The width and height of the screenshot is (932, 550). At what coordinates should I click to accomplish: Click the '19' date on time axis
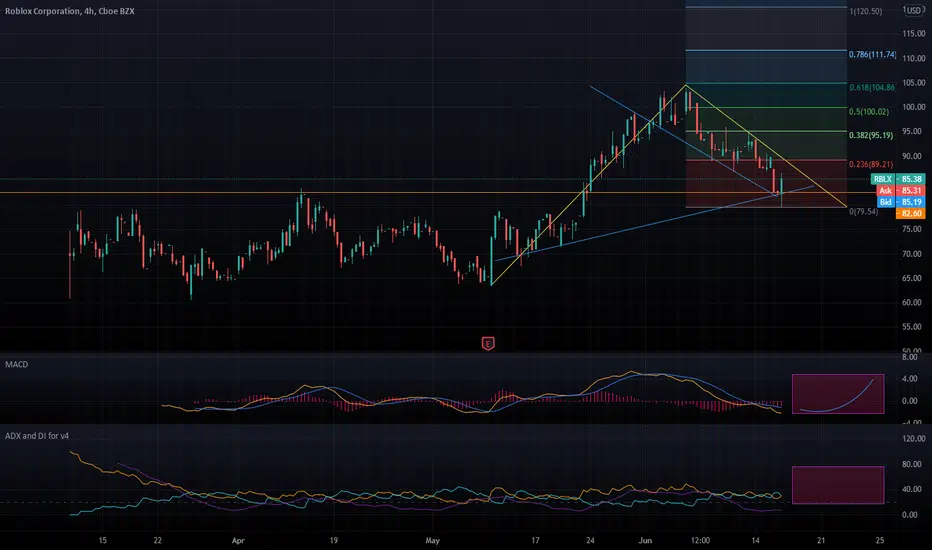333,540
